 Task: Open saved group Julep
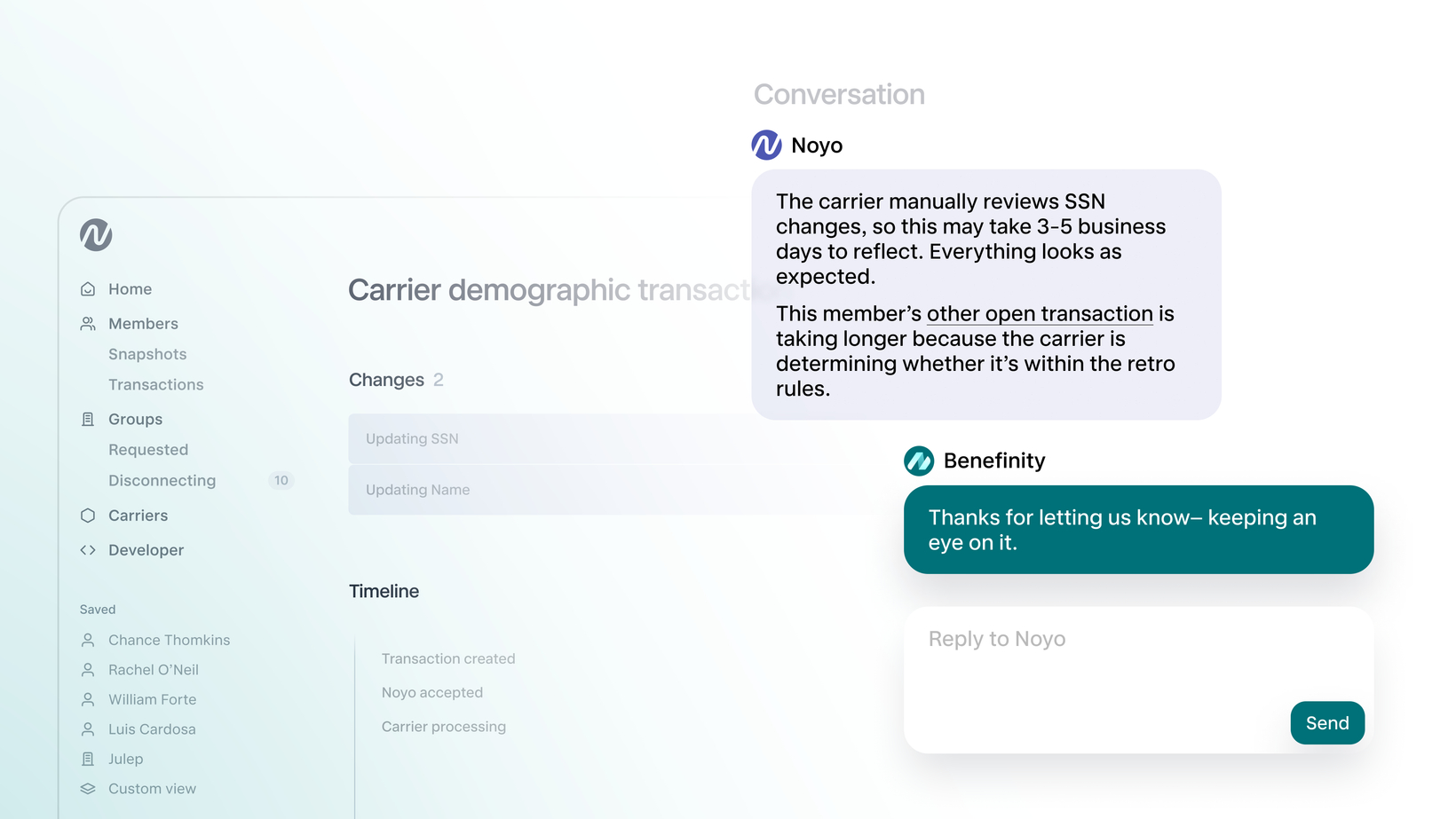125,759
